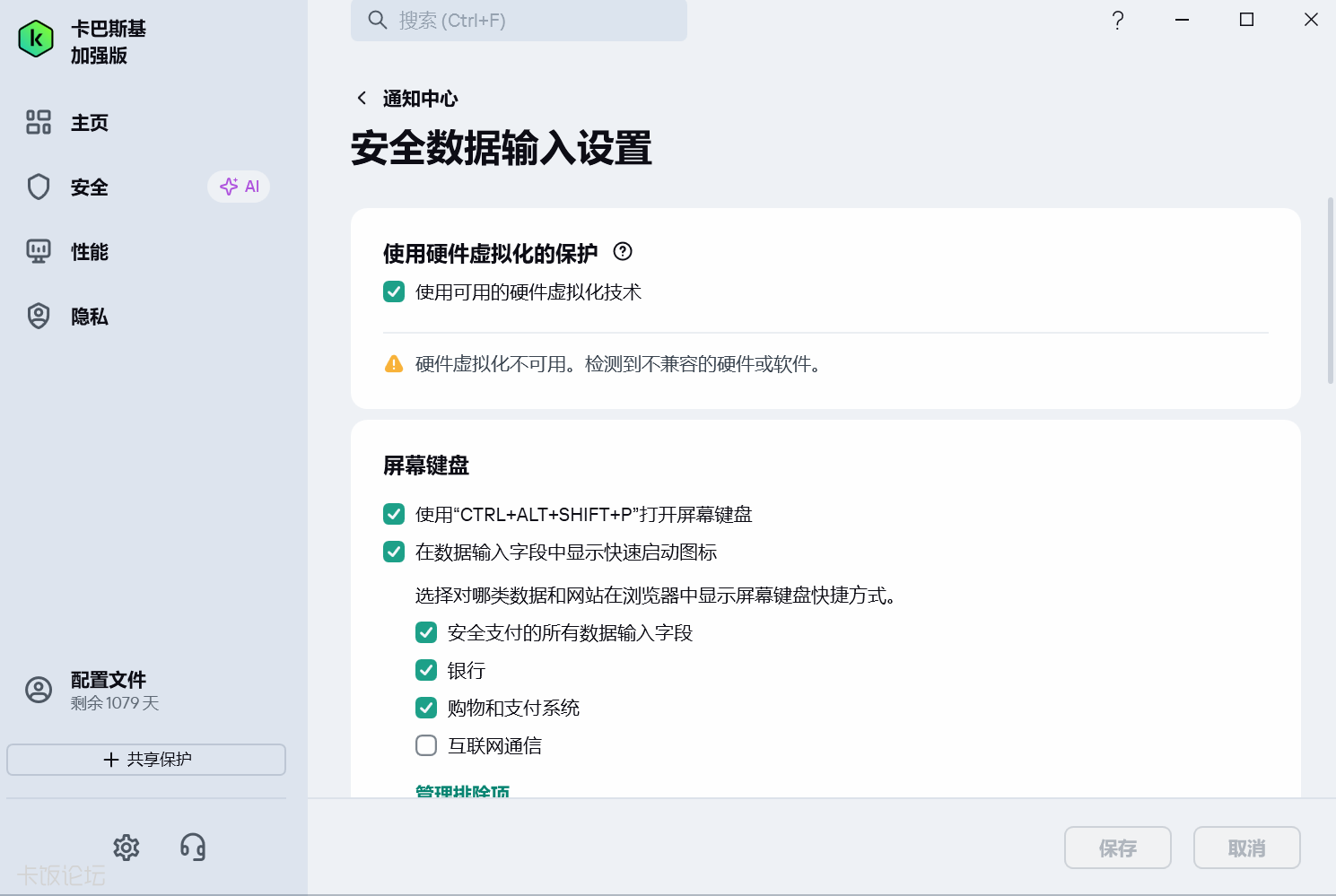Click the monitor icon for 性能
The image size is (1336, 896).
39,251
